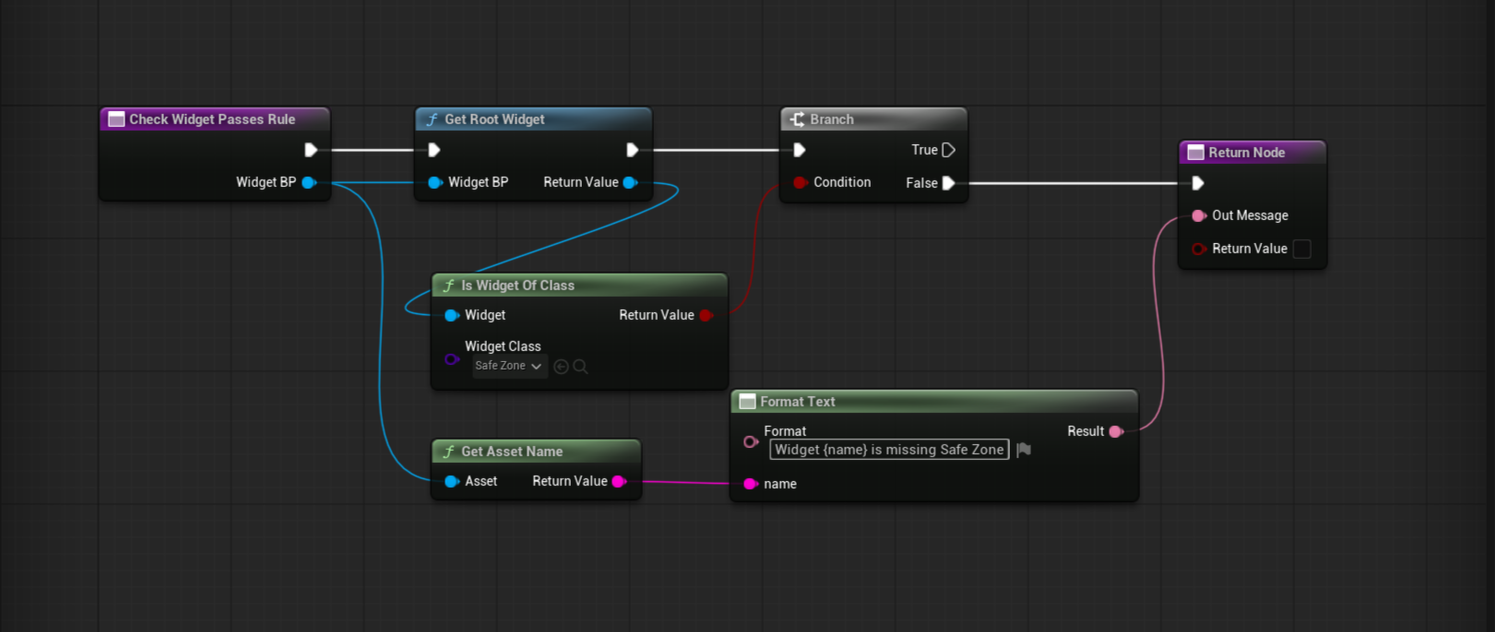Click exec output pin on Get Root Widget
Screen dimensions: 1495x632
632,150
